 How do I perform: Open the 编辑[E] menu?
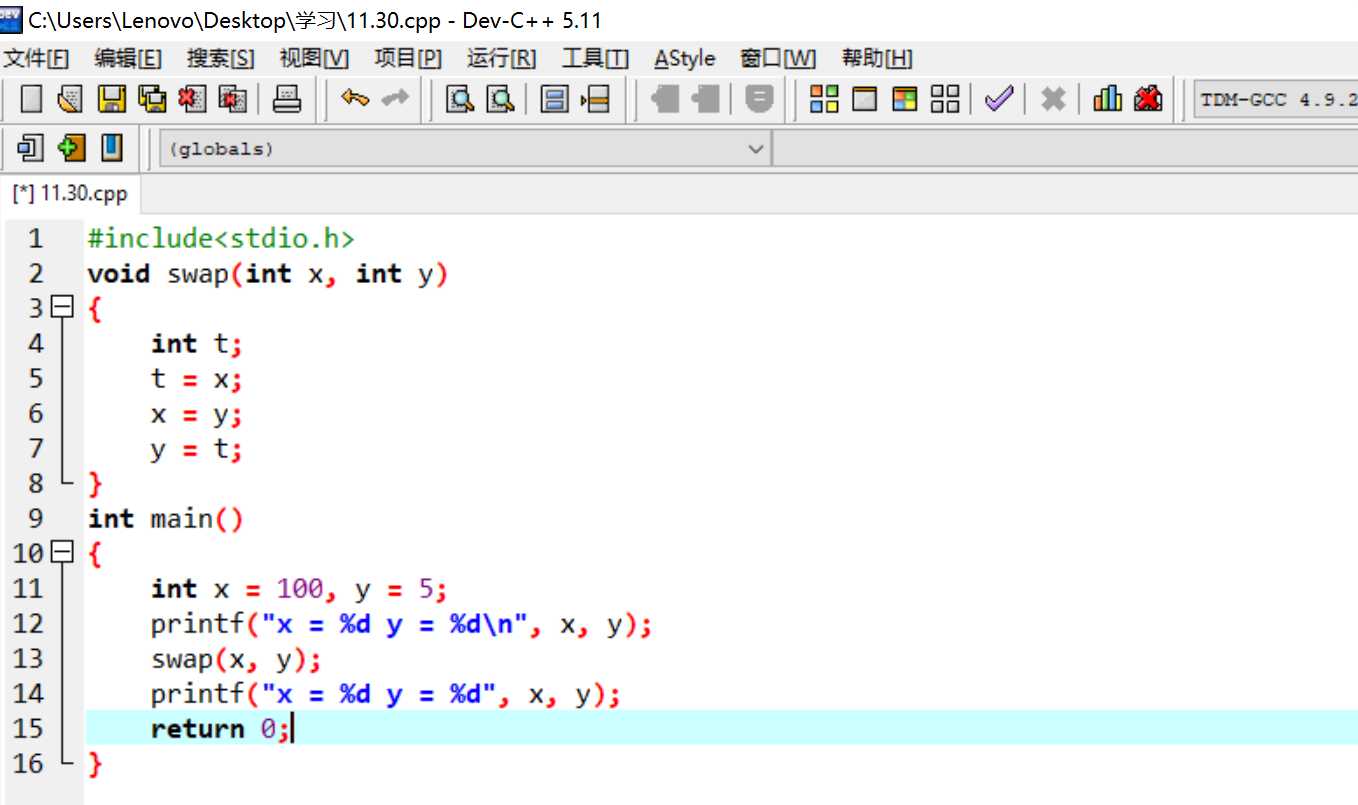point(128,58)
